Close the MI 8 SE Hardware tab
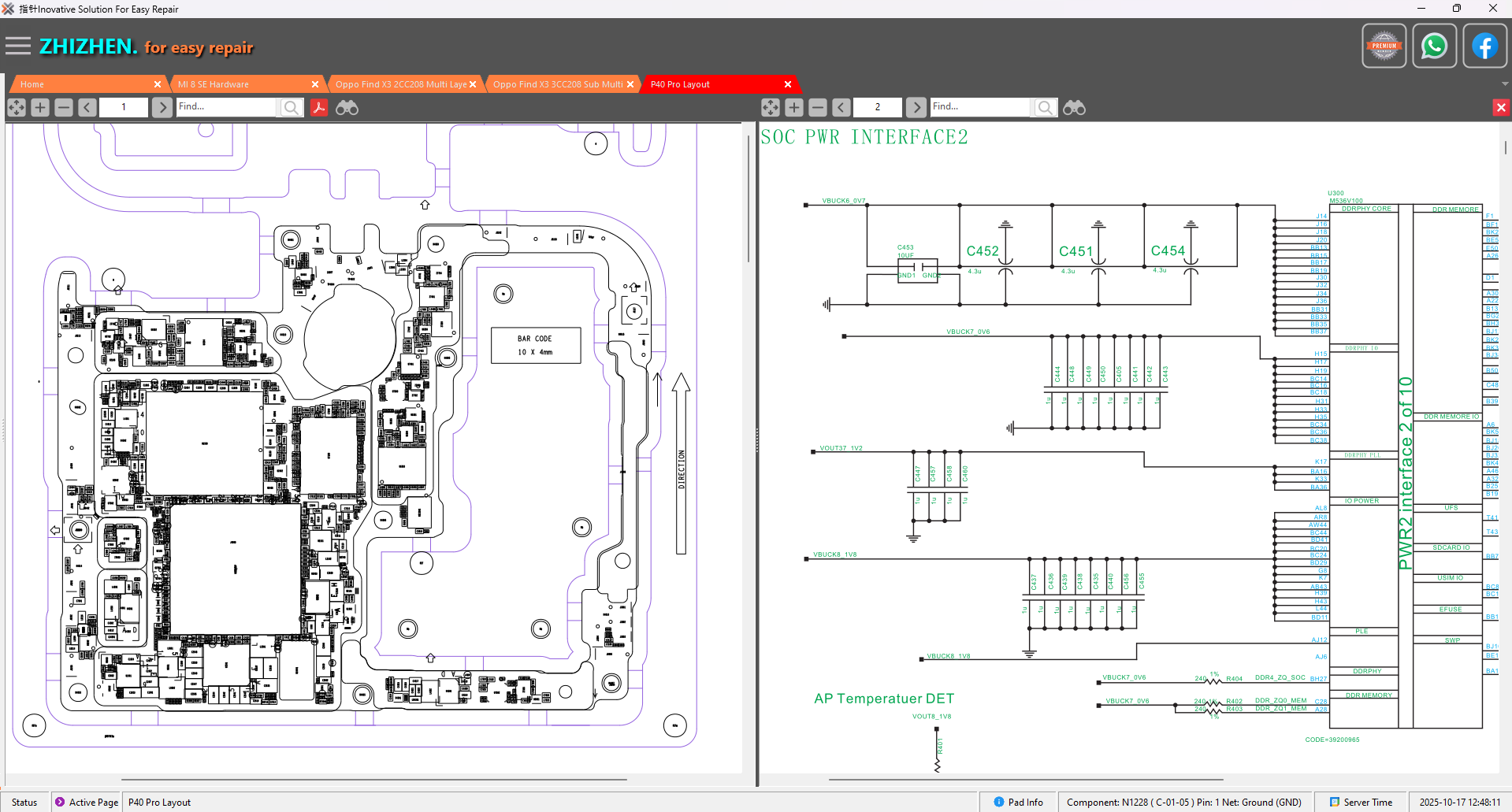The width and height of the screenshot is (1512, 812). pyautogui.click(x=315, y=84)
